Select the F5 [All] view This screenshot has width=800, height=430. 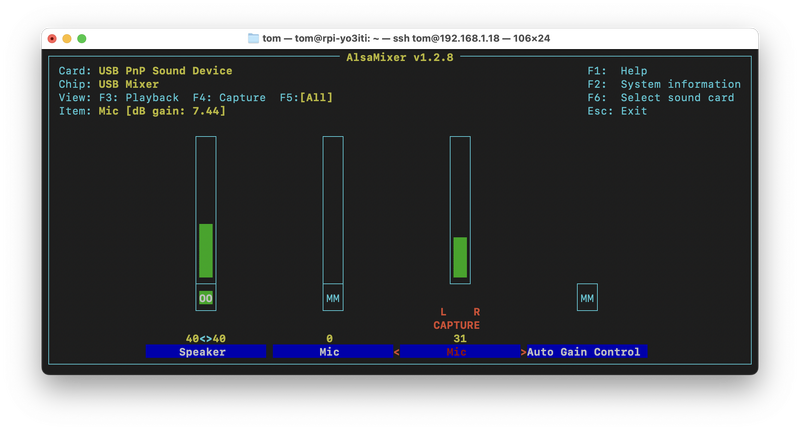click(306, 98)
